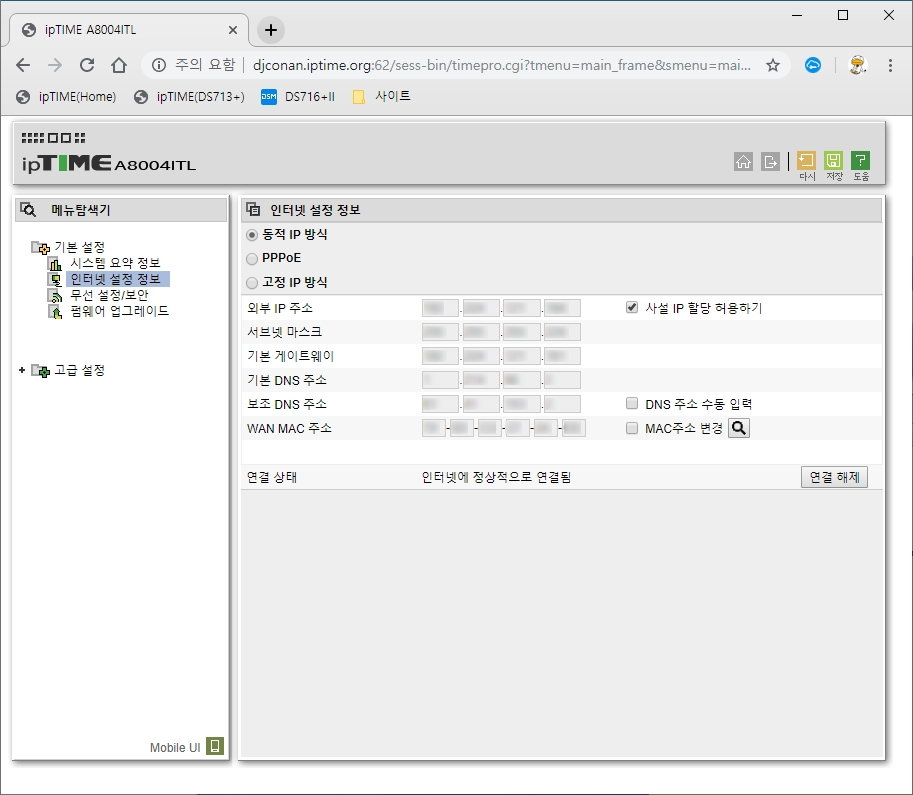Click the browser forward arrow

(55, 65)
